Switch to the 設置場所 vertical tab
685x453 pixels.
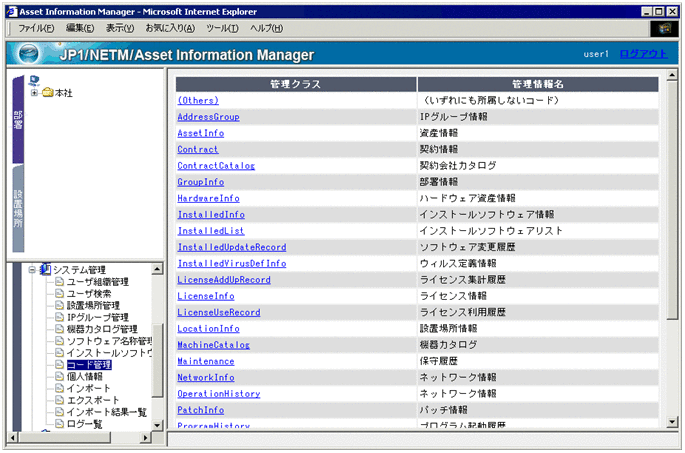pos(18,210)
